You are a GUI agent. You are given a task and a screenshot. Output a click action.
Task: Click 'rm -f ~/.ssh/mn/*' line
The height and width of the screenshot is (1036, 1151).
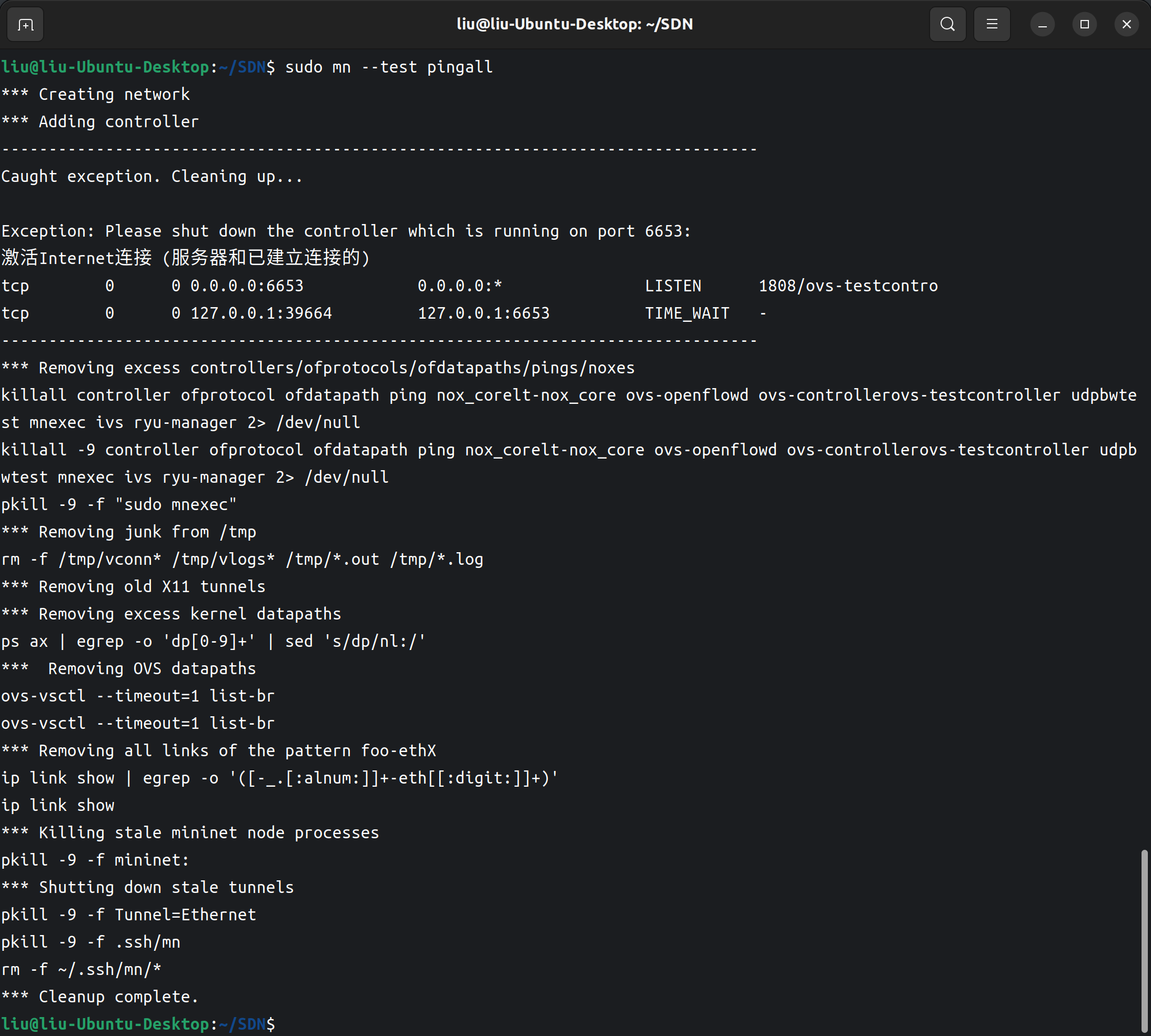82,969
